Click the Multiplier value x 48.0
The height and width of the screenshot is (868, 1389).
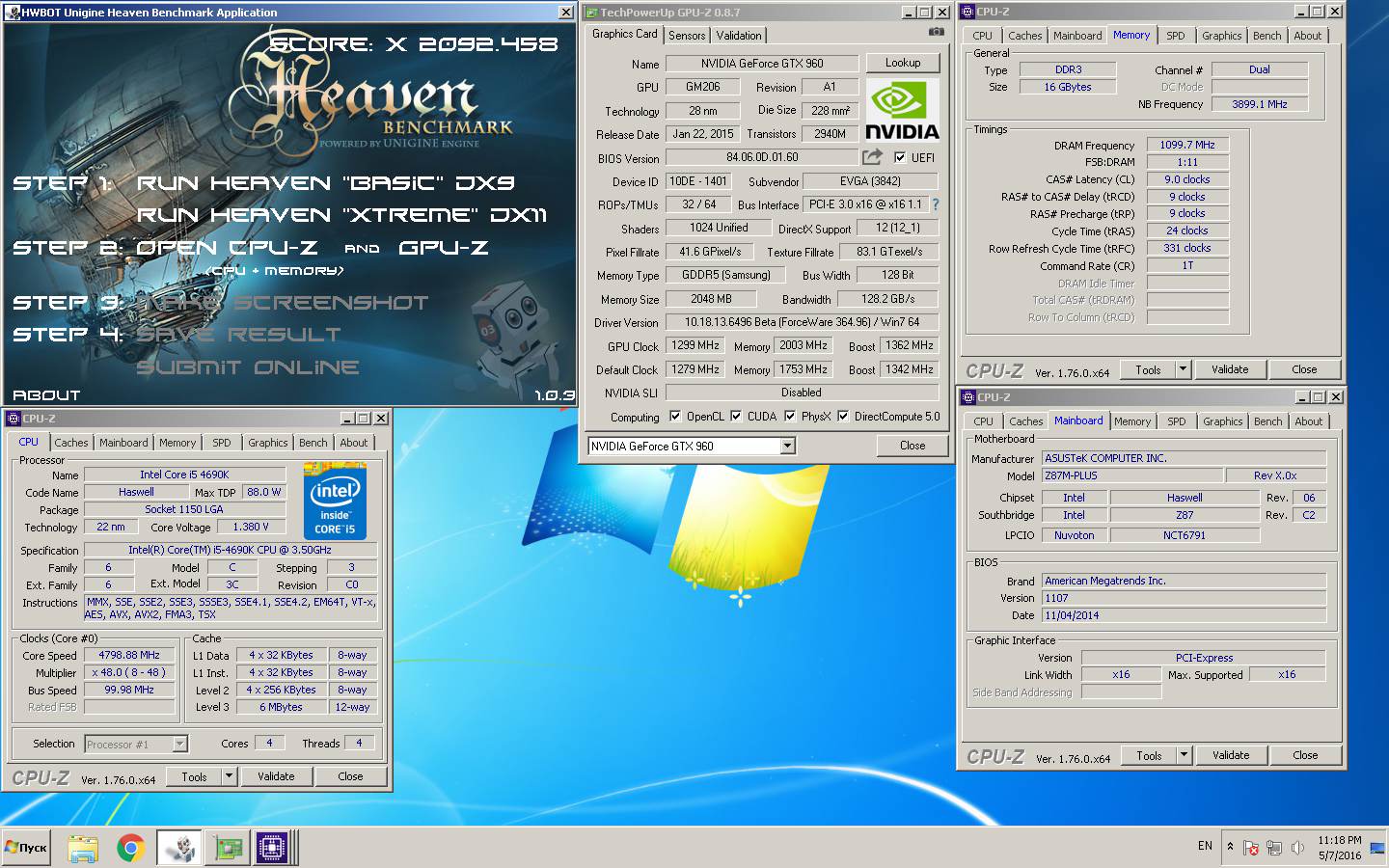pyautogui.click(x=129, y=672)
